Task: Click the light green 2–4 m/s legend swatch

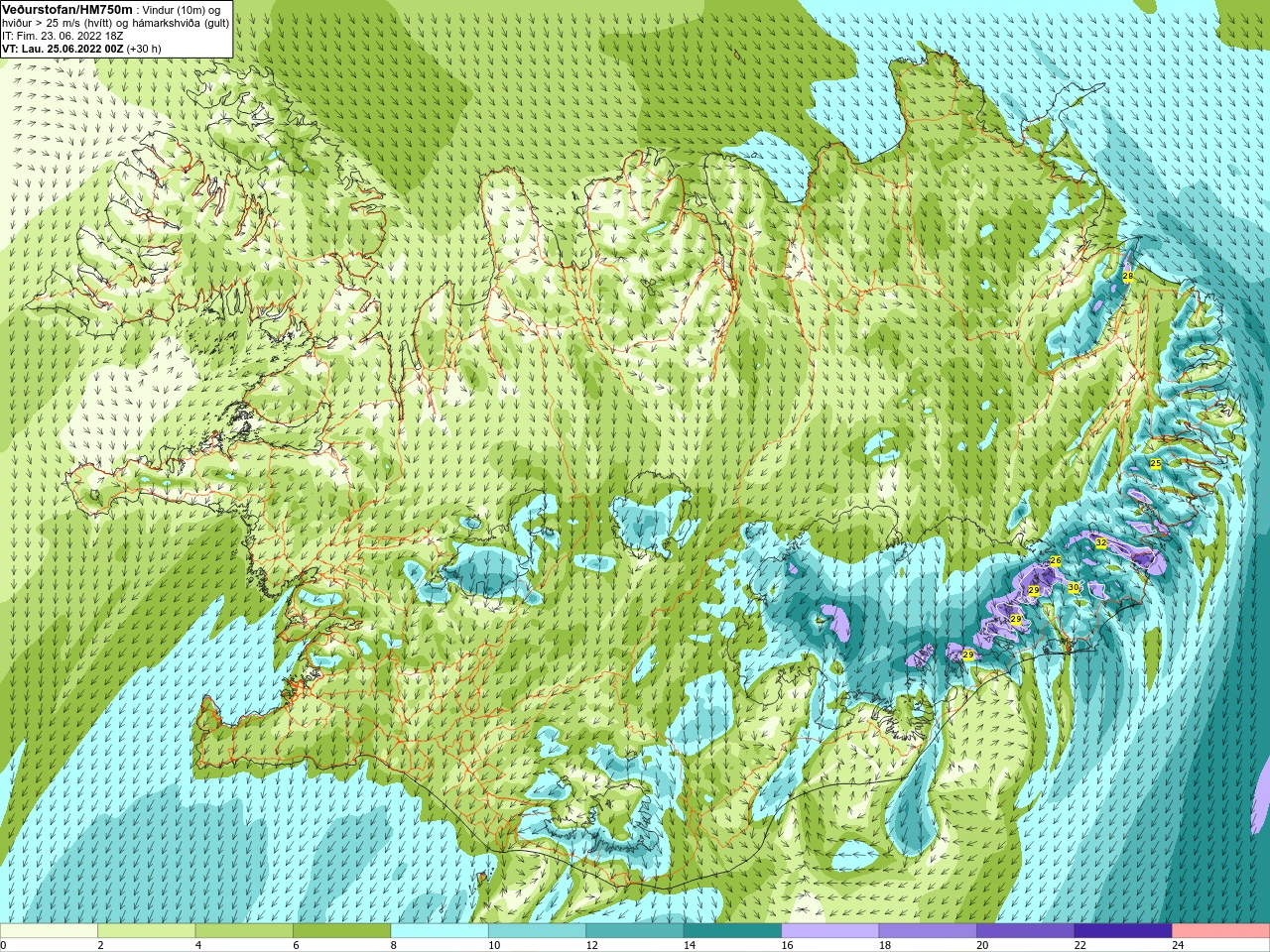Action: pos(147,931)
